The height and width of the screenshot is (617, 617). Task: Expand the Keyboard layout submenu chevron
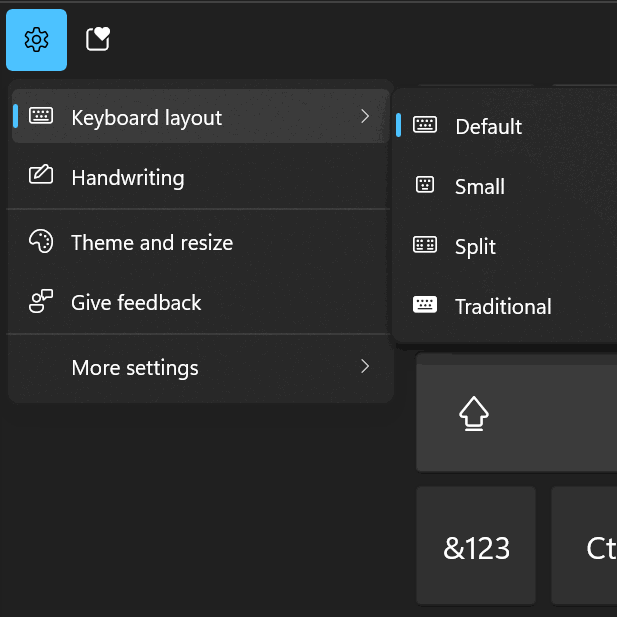pos(365,116)
